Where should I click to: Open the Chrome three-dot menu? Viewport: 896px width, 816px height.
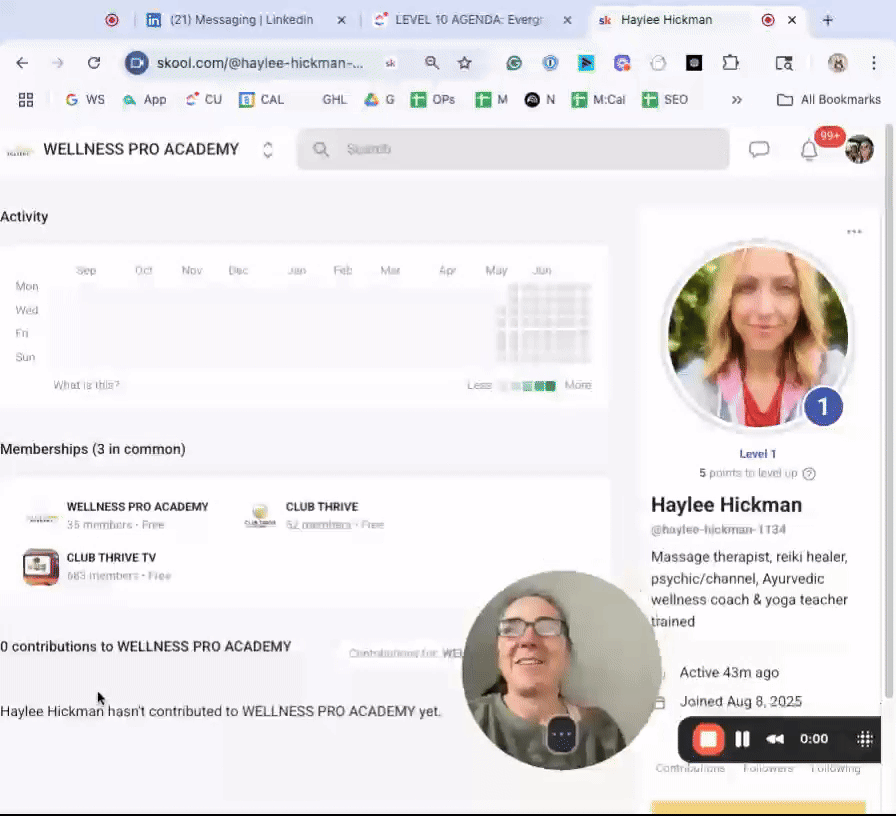point(874,63)
